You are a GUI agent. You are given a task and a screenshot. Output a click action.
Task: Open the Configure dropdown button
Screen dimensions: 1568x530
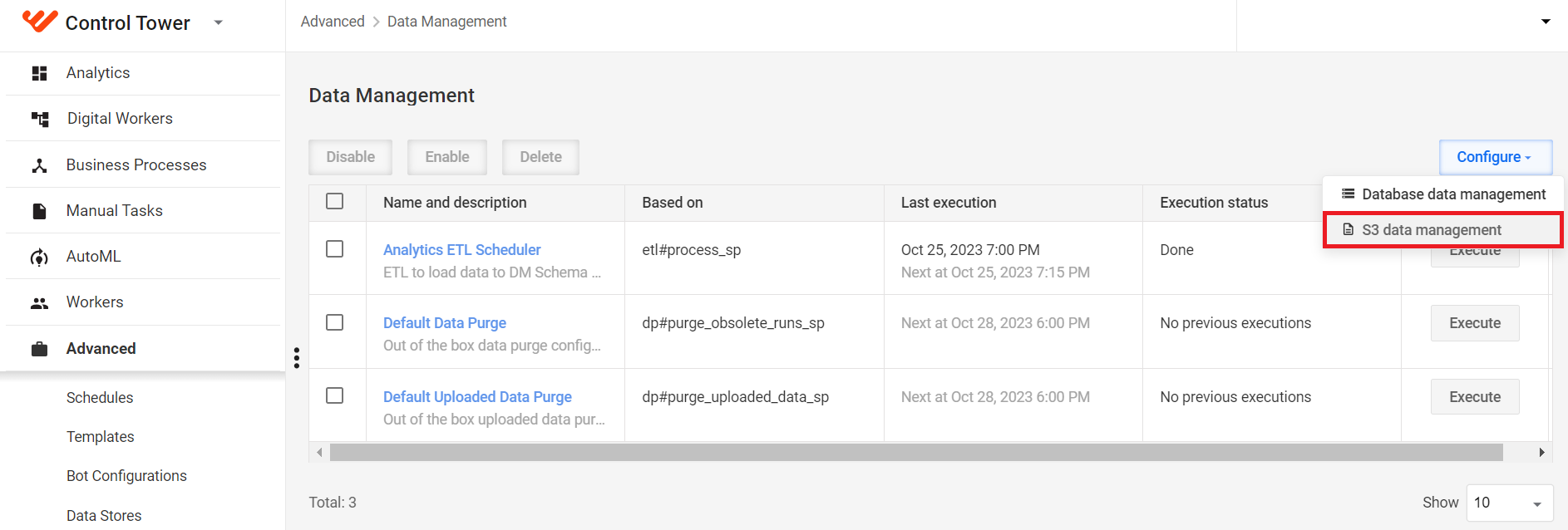point(1496,157)
